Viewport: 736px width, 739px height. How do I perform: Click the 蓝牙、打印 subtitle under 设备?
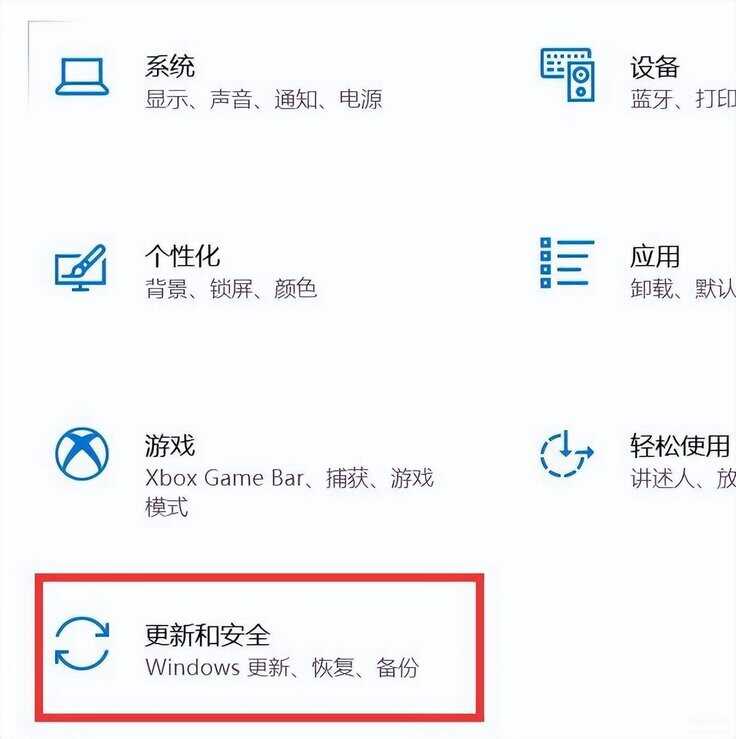pyautogui.click(x=683, y=99)
